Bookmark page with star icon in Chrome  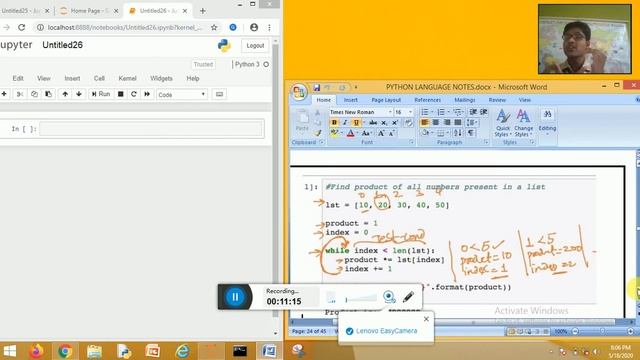214,27
